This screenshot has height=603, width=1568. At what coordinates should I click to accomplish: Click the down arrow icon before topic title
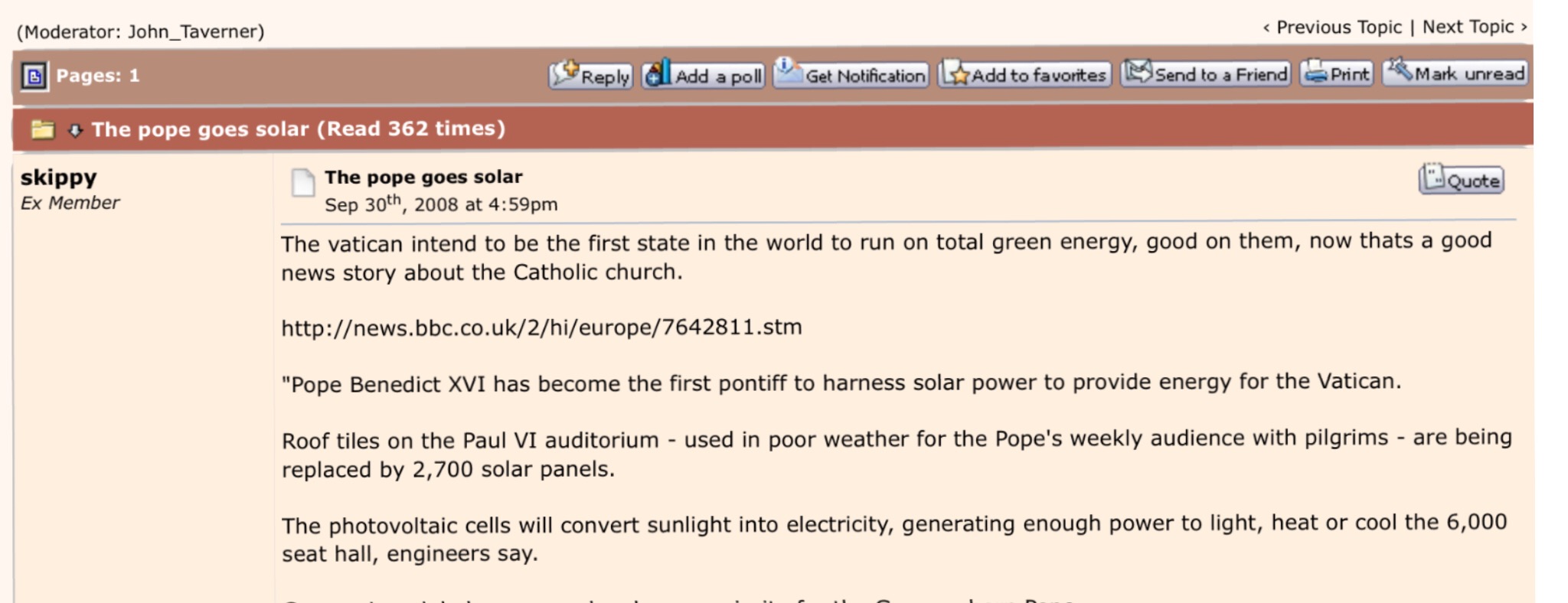pos(75,130)
